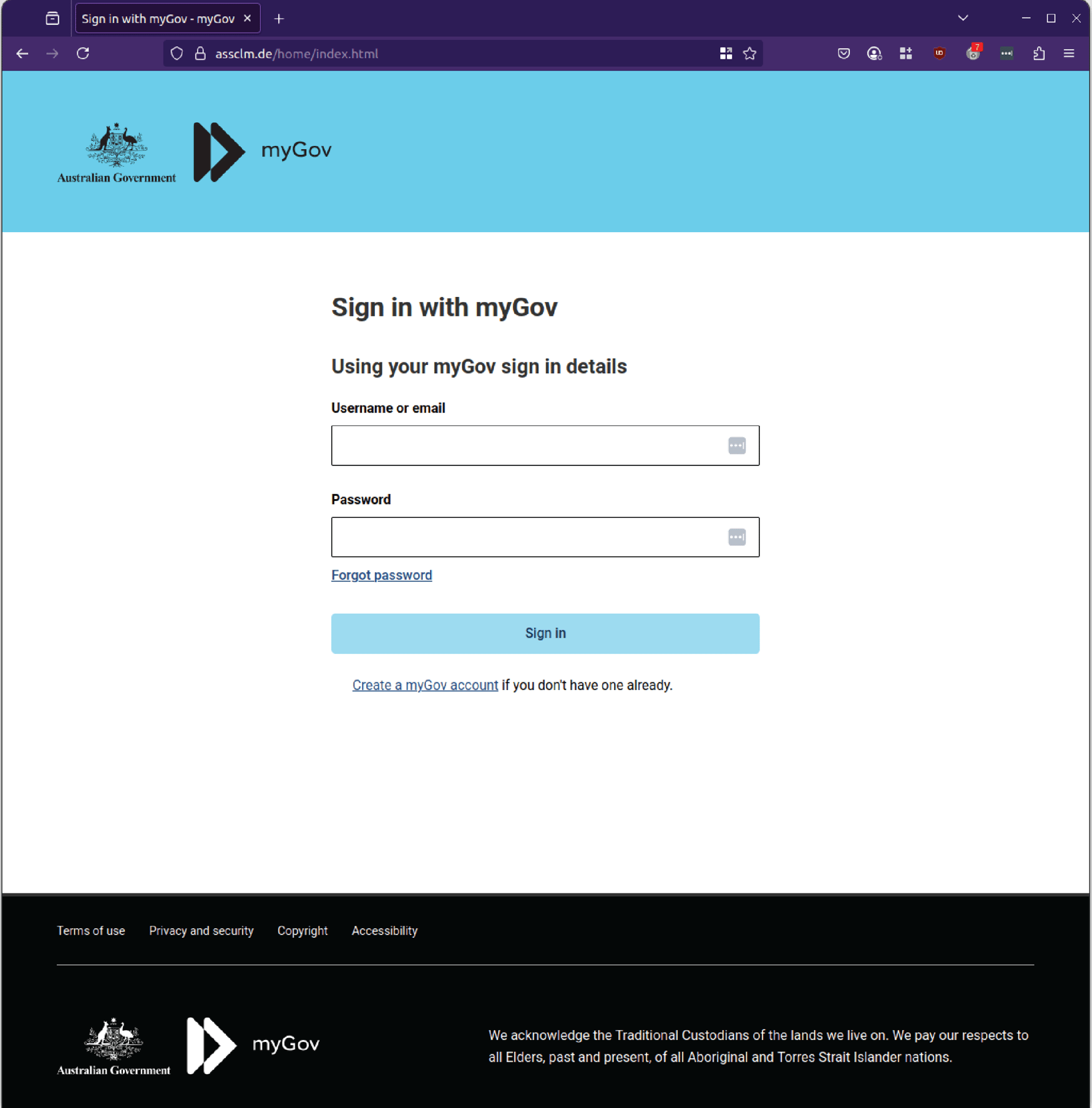
Task: Open the Firefox account profile icon
Action: [875, 54]
